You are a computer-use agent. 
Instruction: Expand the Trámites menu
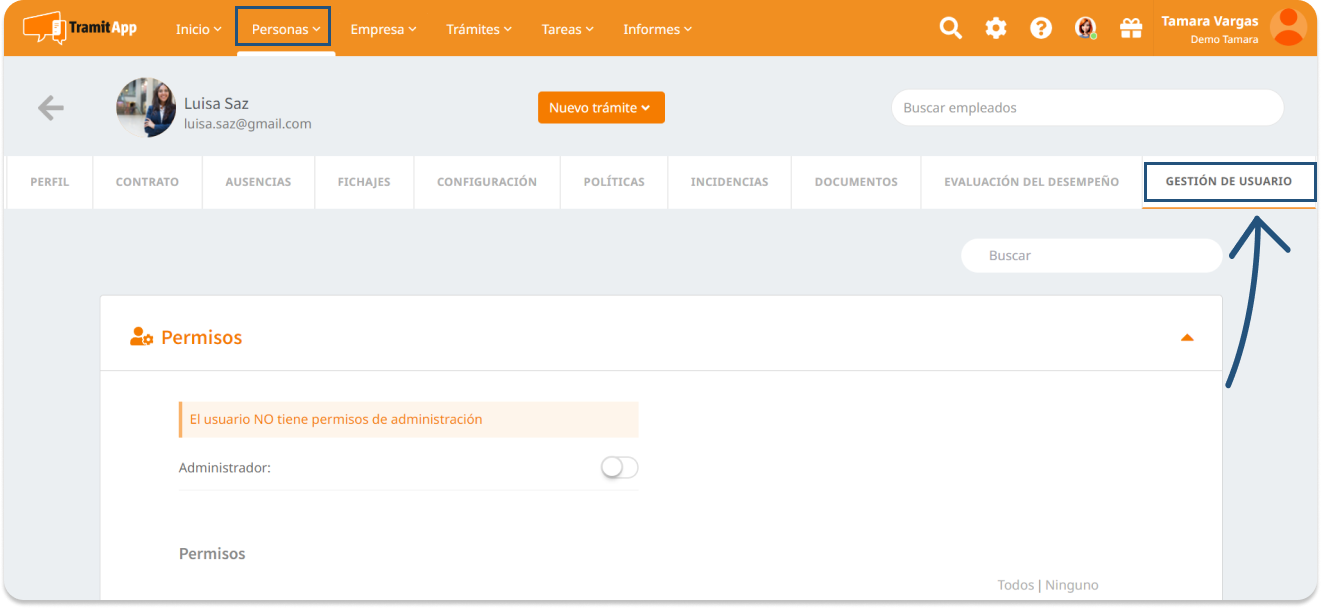tap(478, 29)
